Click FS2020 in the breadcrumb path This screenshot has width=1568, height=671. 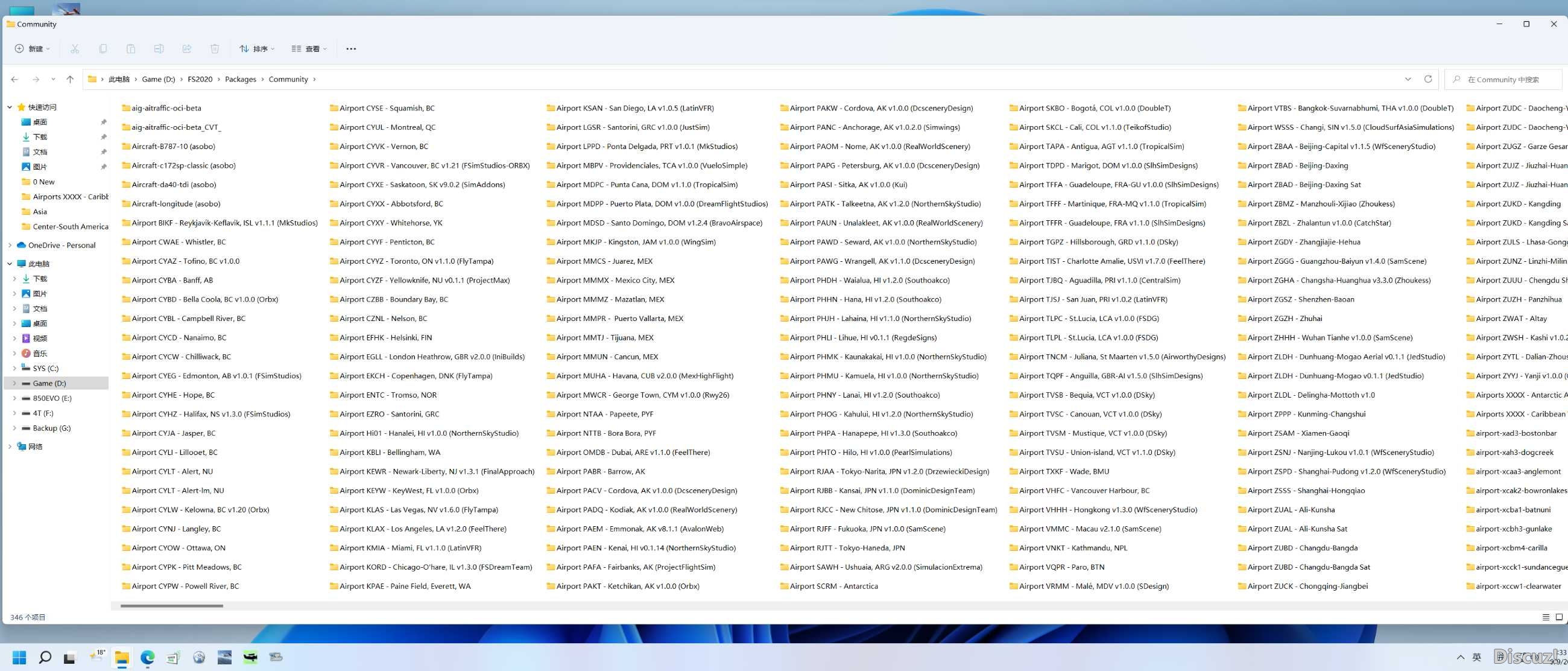pyautogui.click(x=200, y=79)
